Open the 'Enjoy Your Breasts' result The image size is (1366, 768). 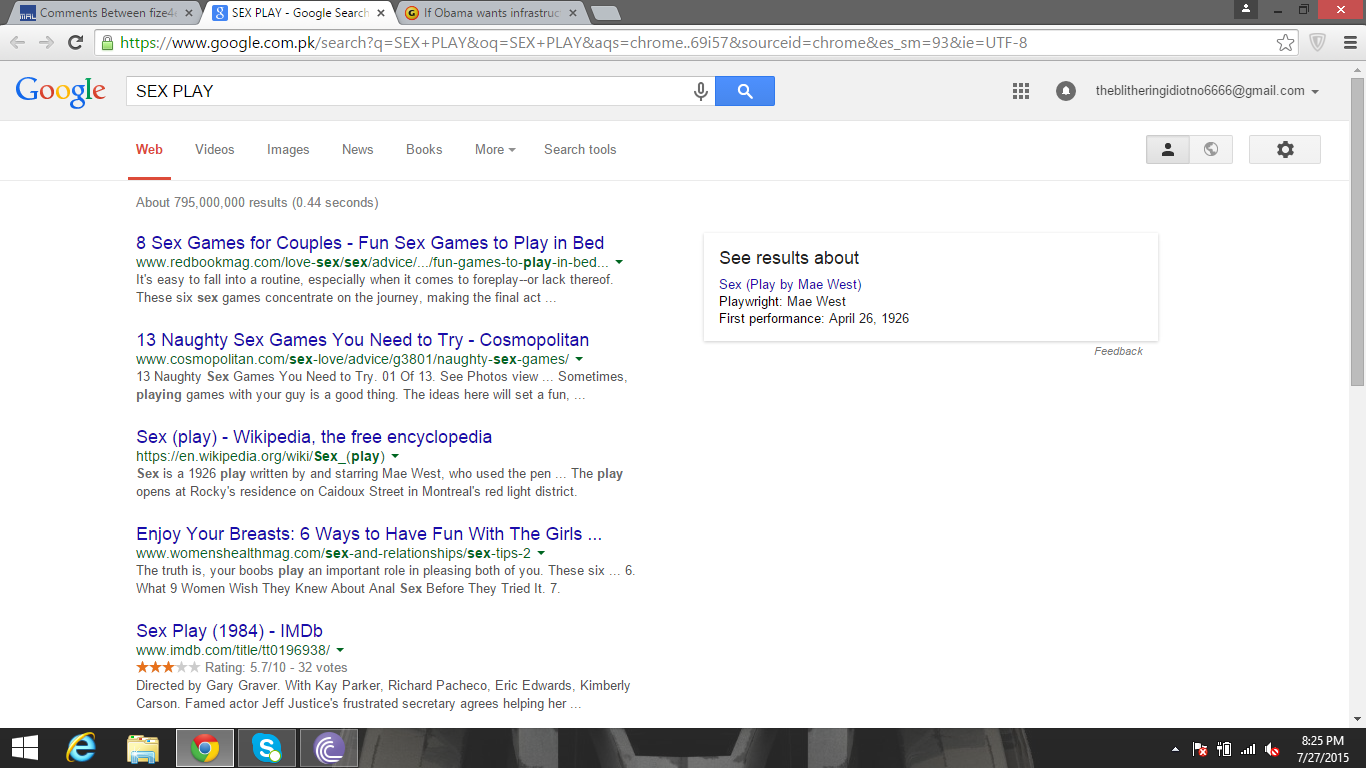pyautogui.click(x=369, y=534)
